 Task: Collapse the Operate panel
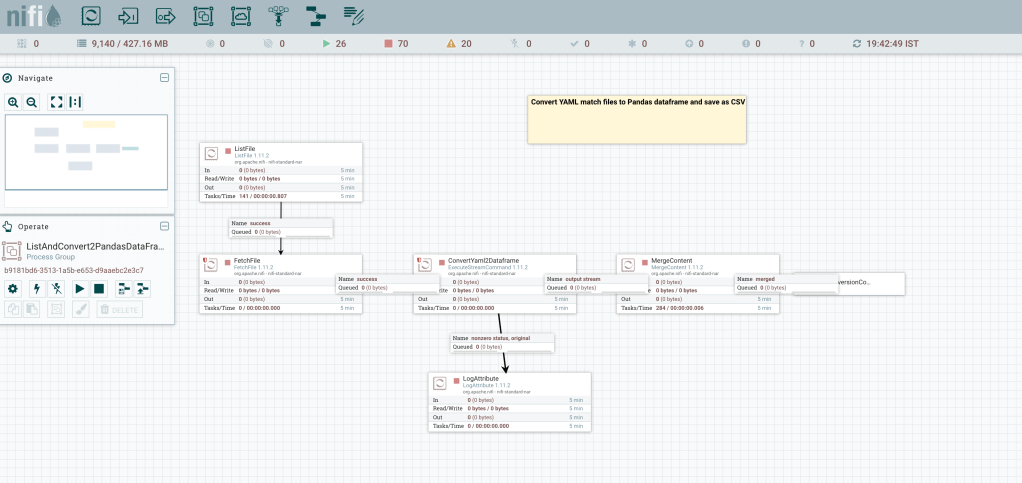[x=164, y=226]
